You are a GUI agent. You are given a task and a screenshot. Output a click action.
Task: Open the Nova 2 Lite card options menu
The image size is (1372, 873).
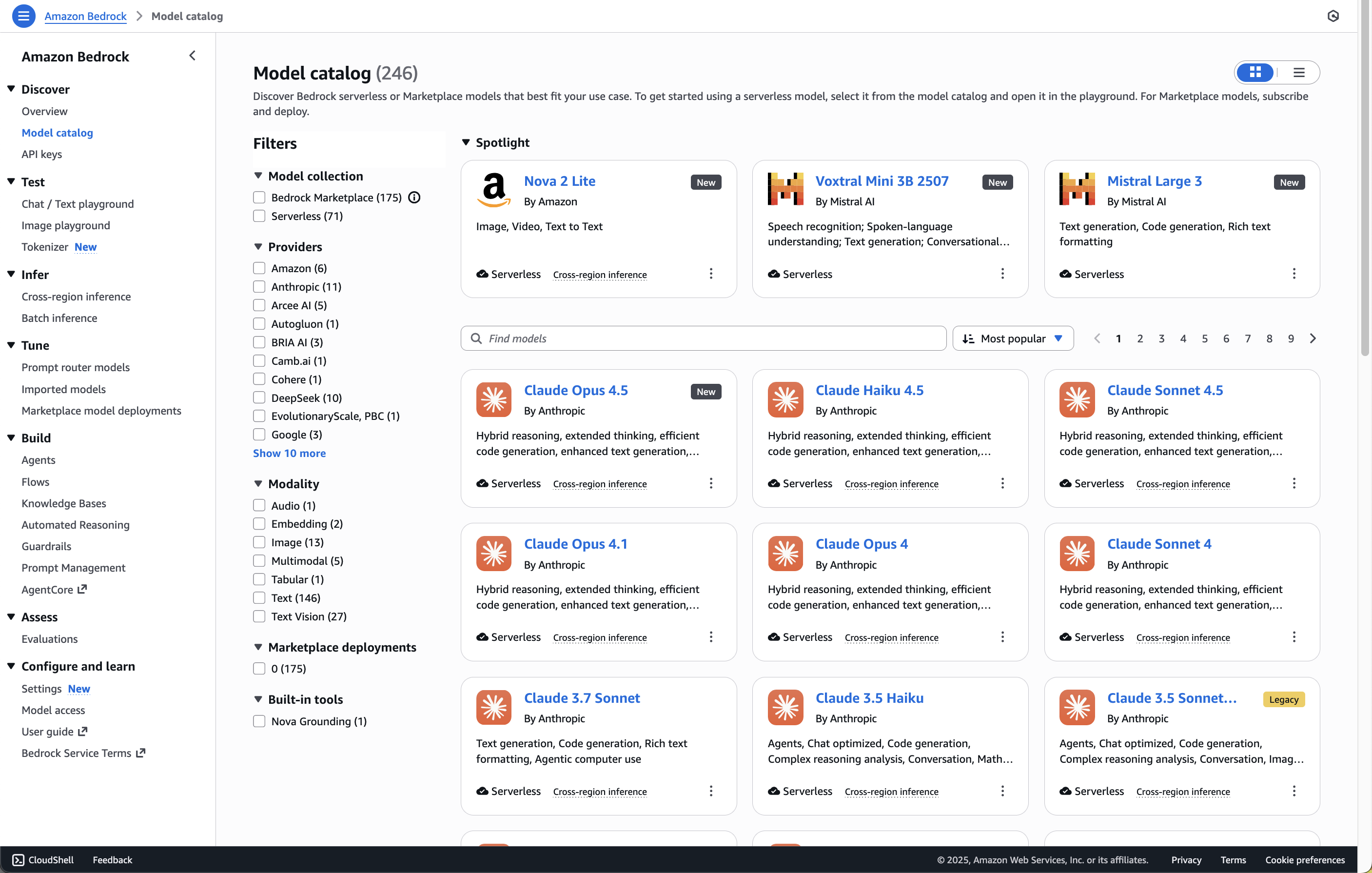coord(710,274)
